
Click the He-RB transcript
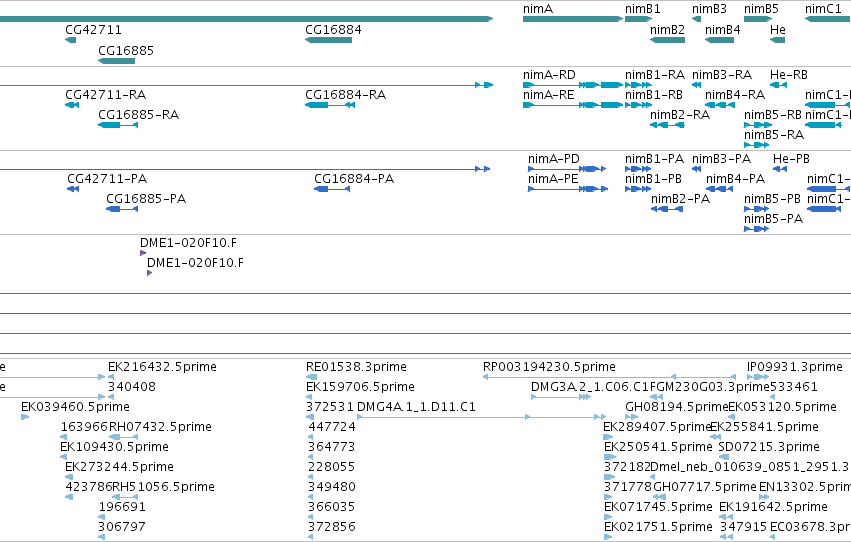coord(778,85)
